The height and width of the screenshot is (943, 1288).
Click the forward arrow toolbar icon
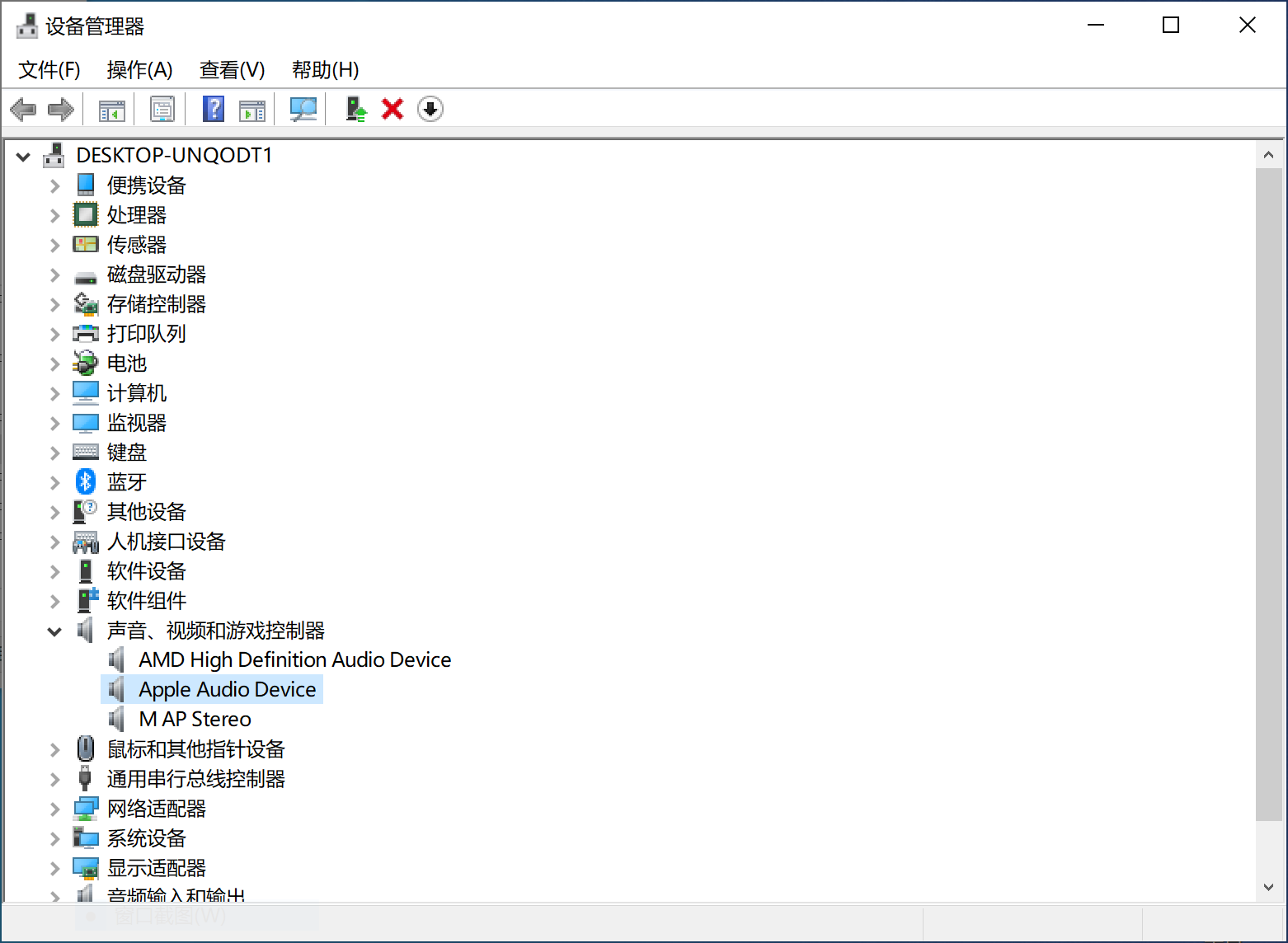coord(61,109)
